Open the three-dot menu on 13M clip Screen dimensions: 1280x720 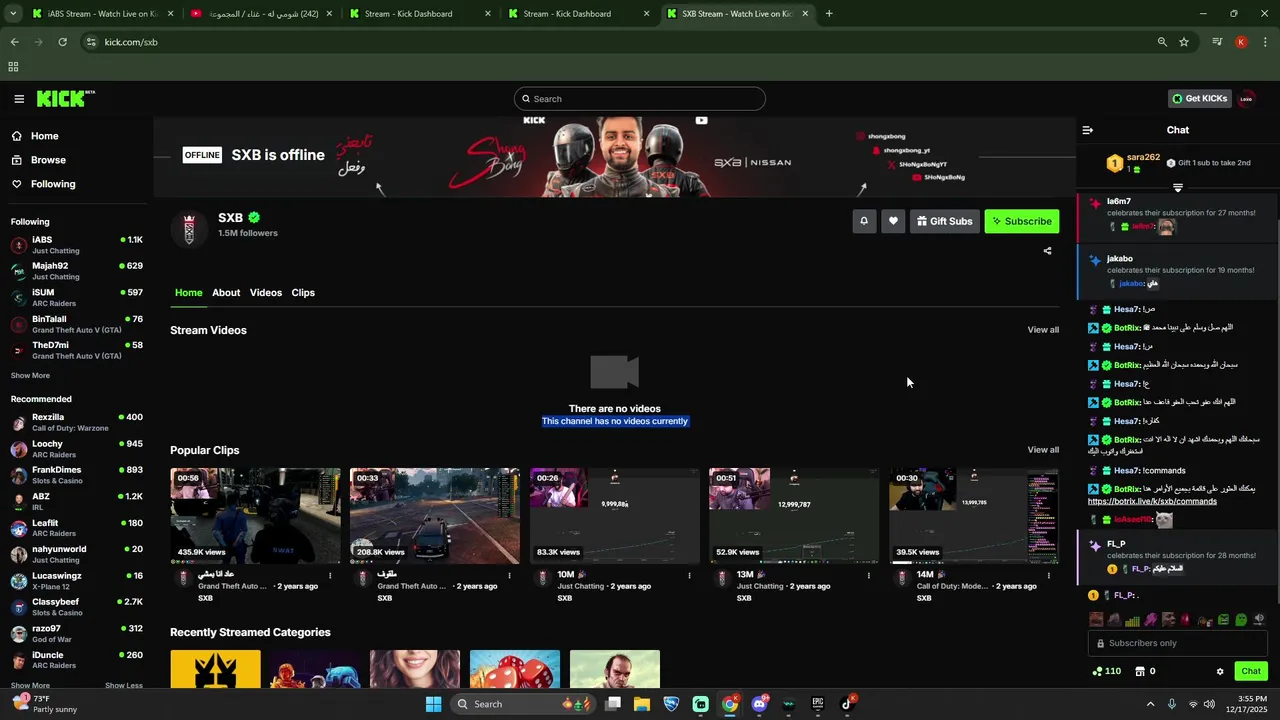pyautogui.click(x=868, y=575)
